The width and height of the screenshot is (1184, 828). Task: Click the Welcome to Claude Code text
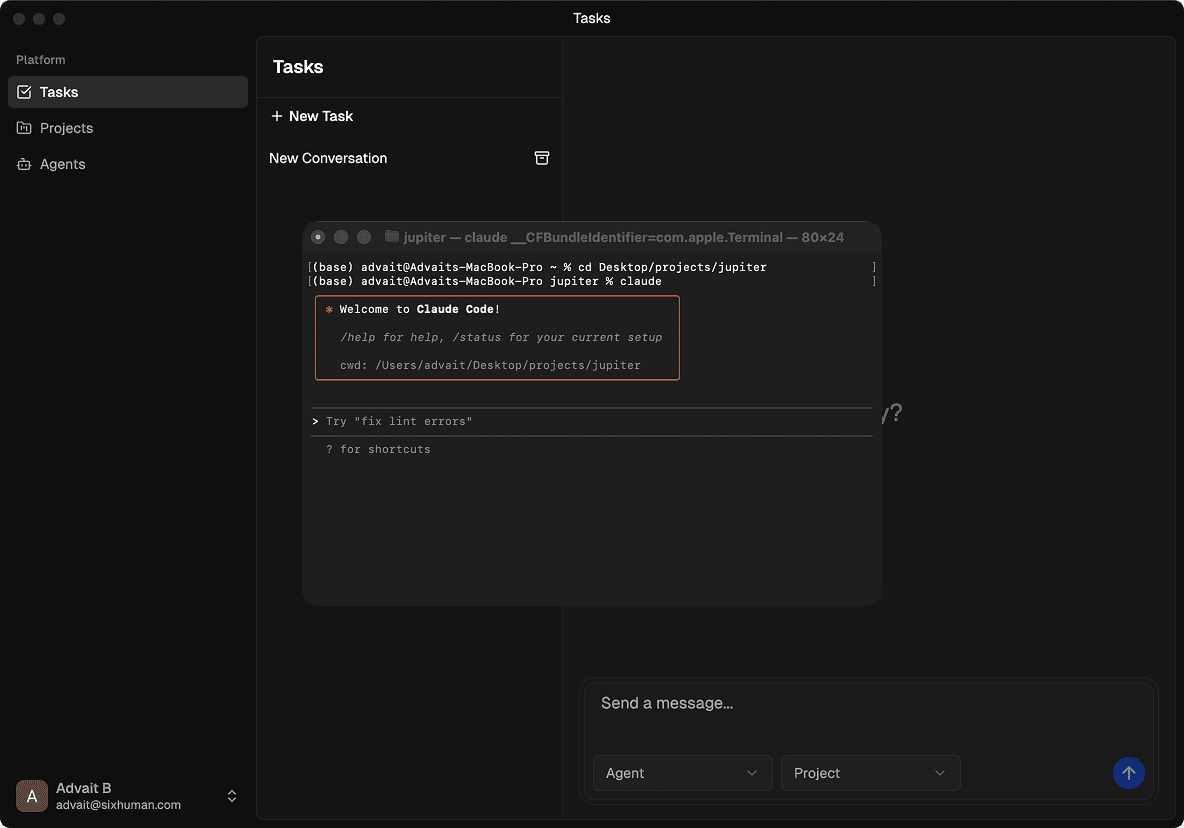pyautogui.click(x=419, y=309)
